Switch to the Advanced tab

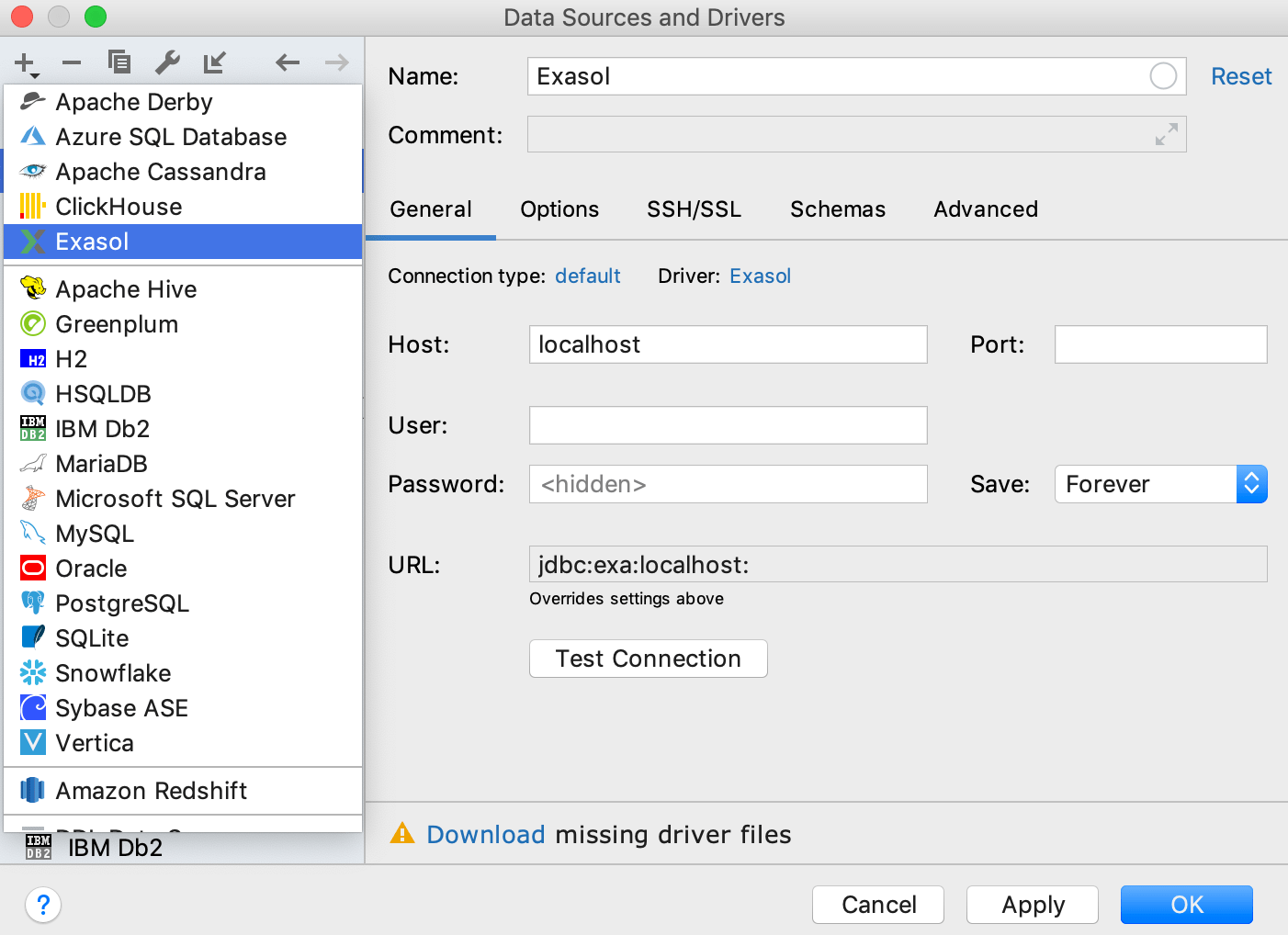click(986, 209)
